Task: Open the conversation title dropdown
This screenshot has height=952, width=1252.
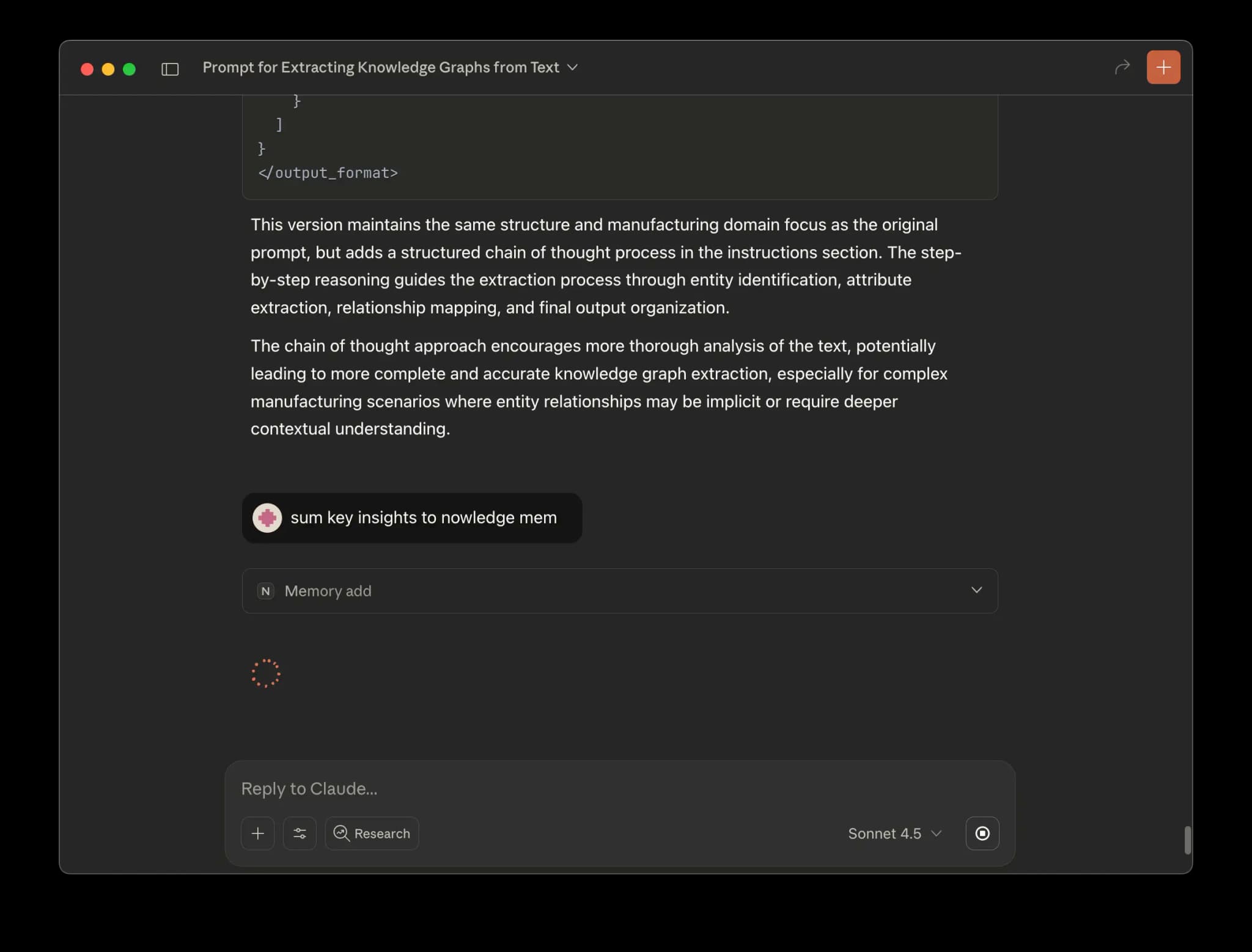Action: pos(572,68)
